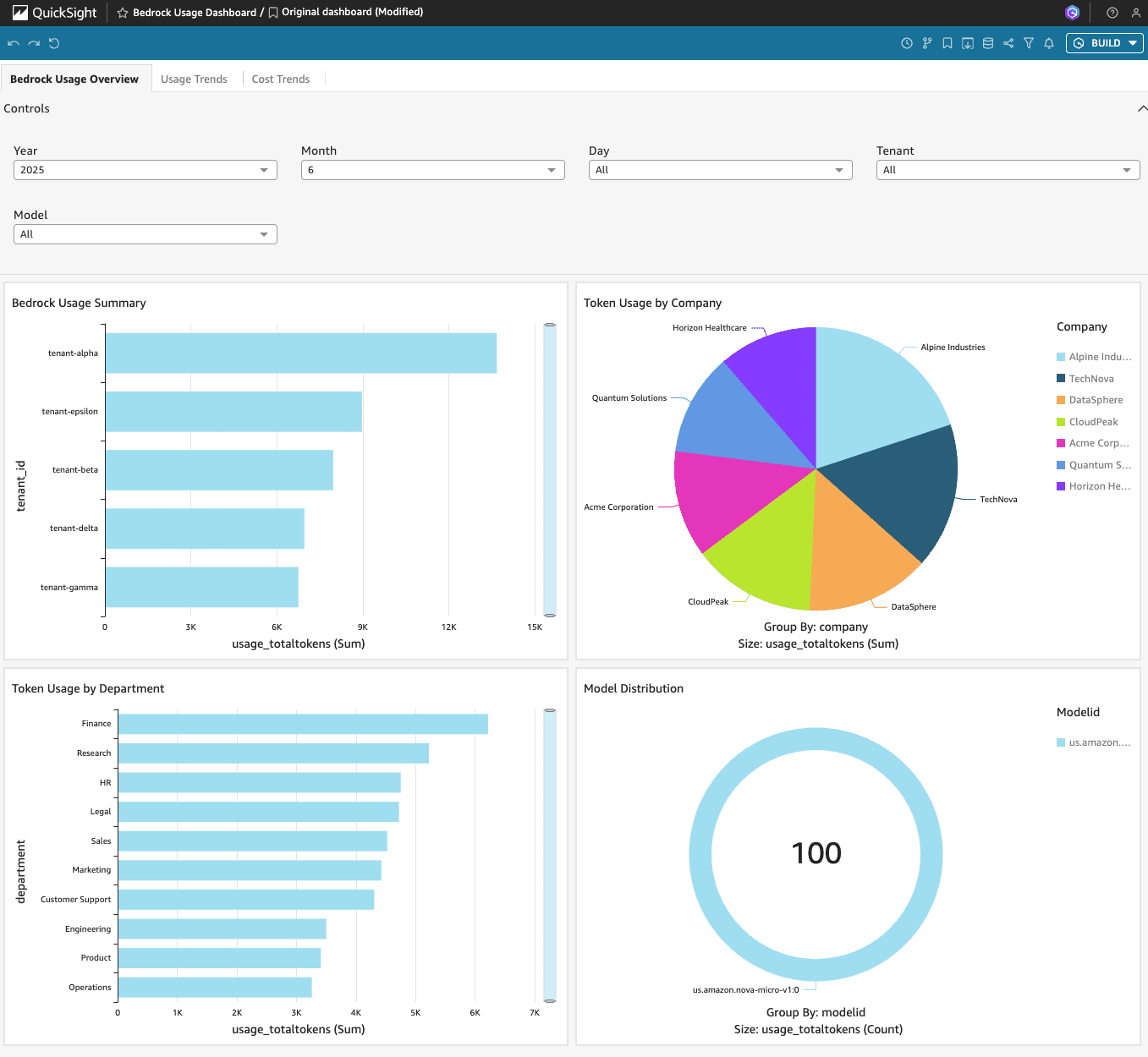Click the QuickSight home logo
This screenshot has height=1057, width=1148.
(x=55, y=13)
